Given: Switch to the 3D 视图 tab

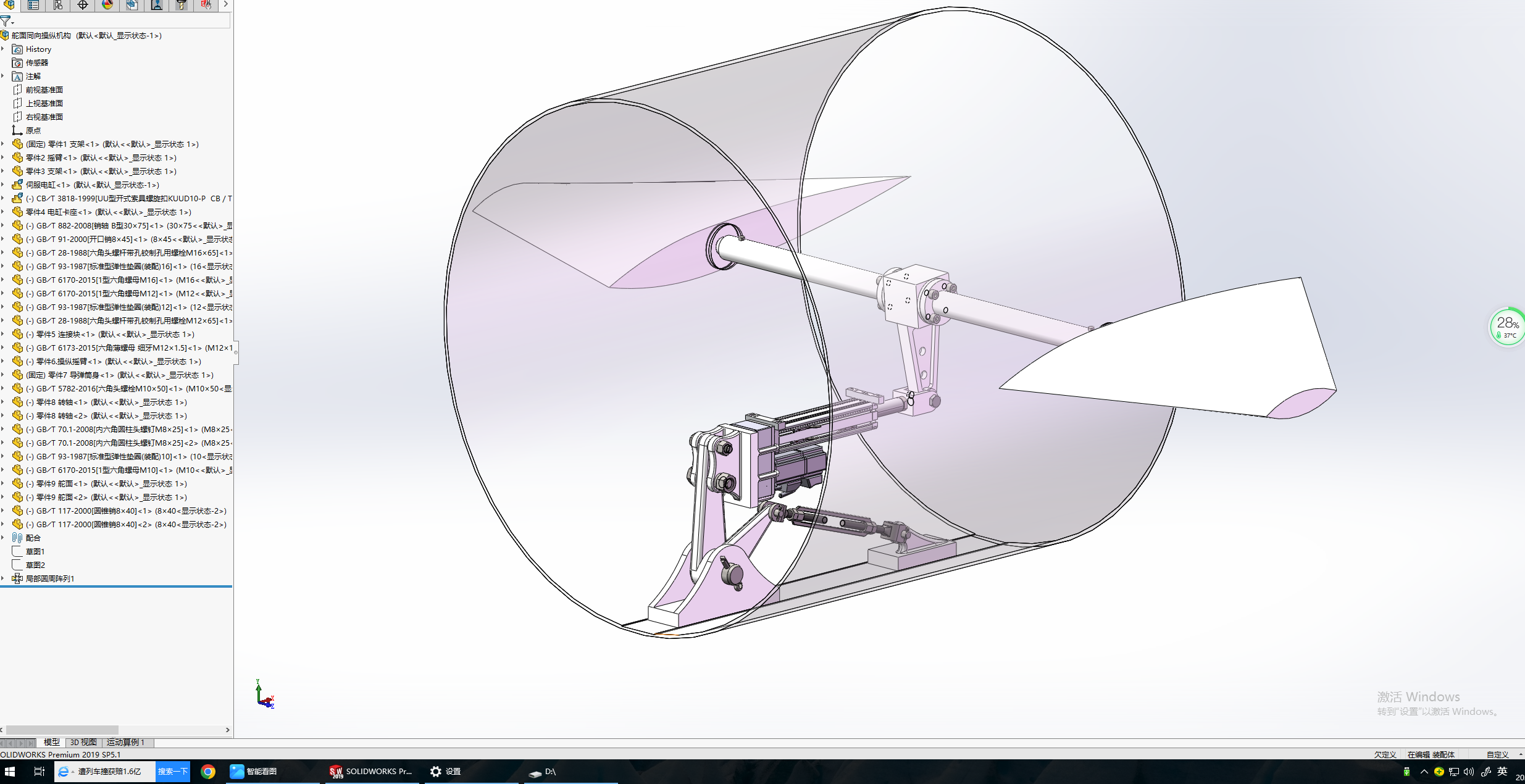Looking at the screenshot, I should 83,742.
